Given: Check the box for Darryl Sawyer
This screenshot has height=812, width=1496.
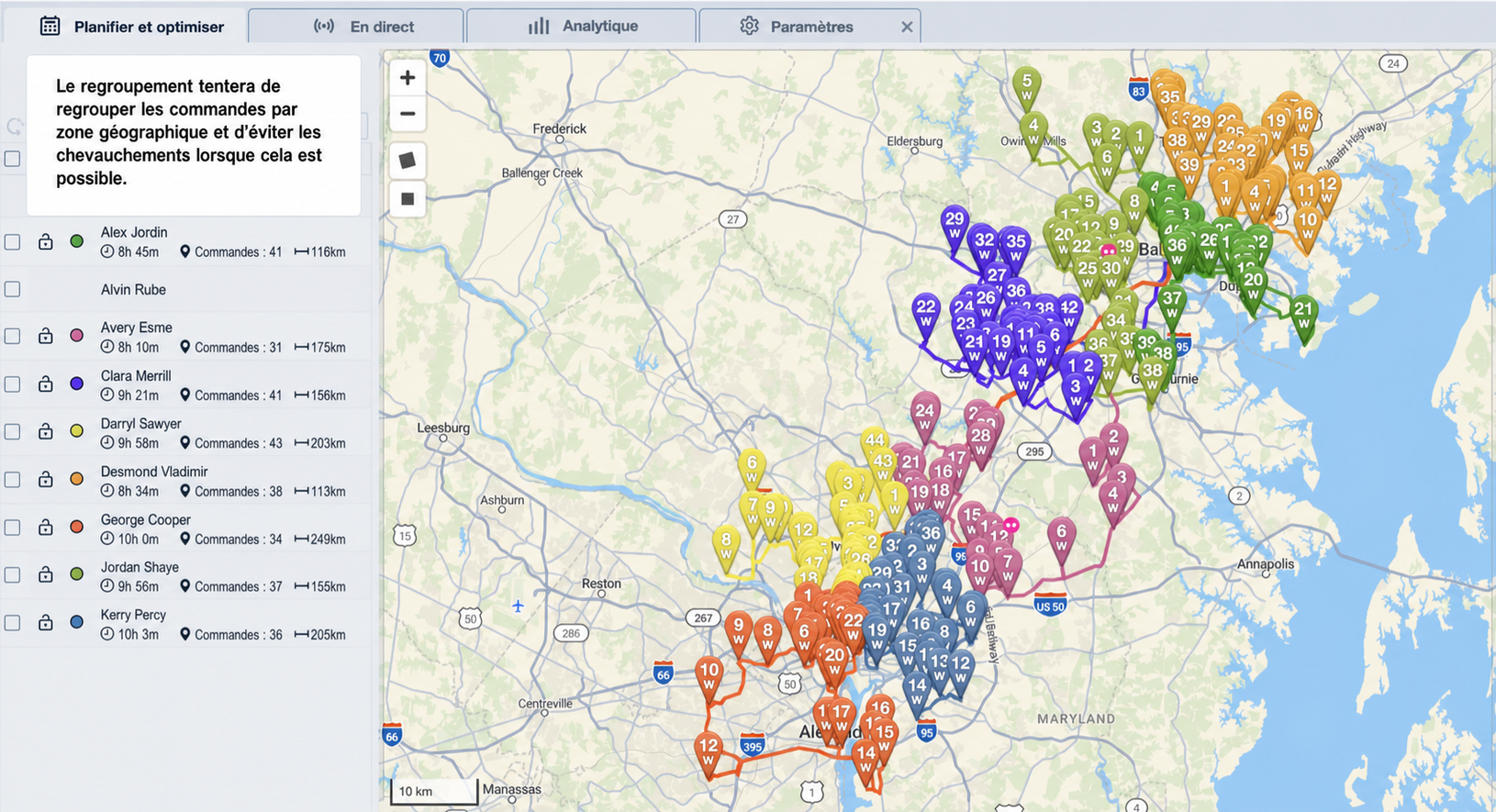Looking at the screenshot, I should (12, 432).
